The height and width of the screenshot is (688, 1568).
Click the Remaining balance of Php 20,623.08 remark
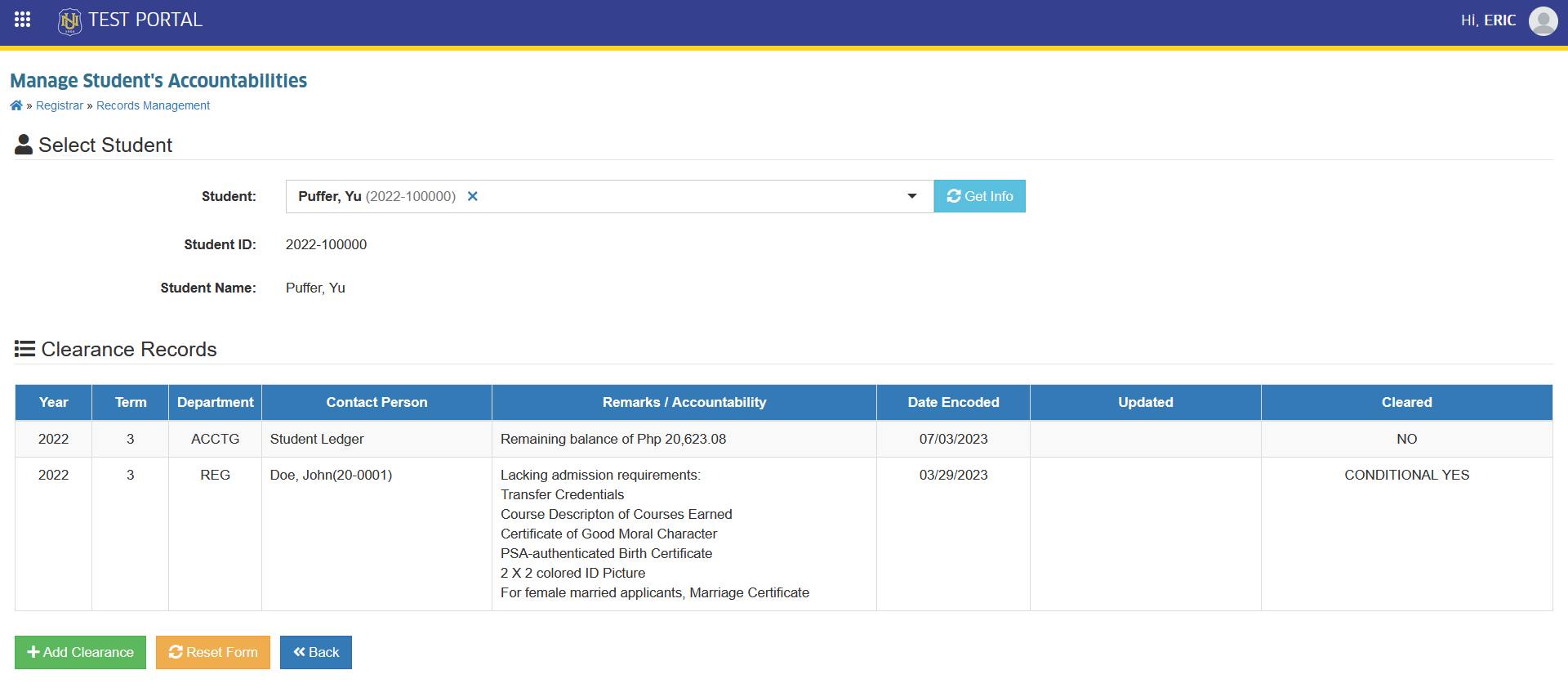613,439
